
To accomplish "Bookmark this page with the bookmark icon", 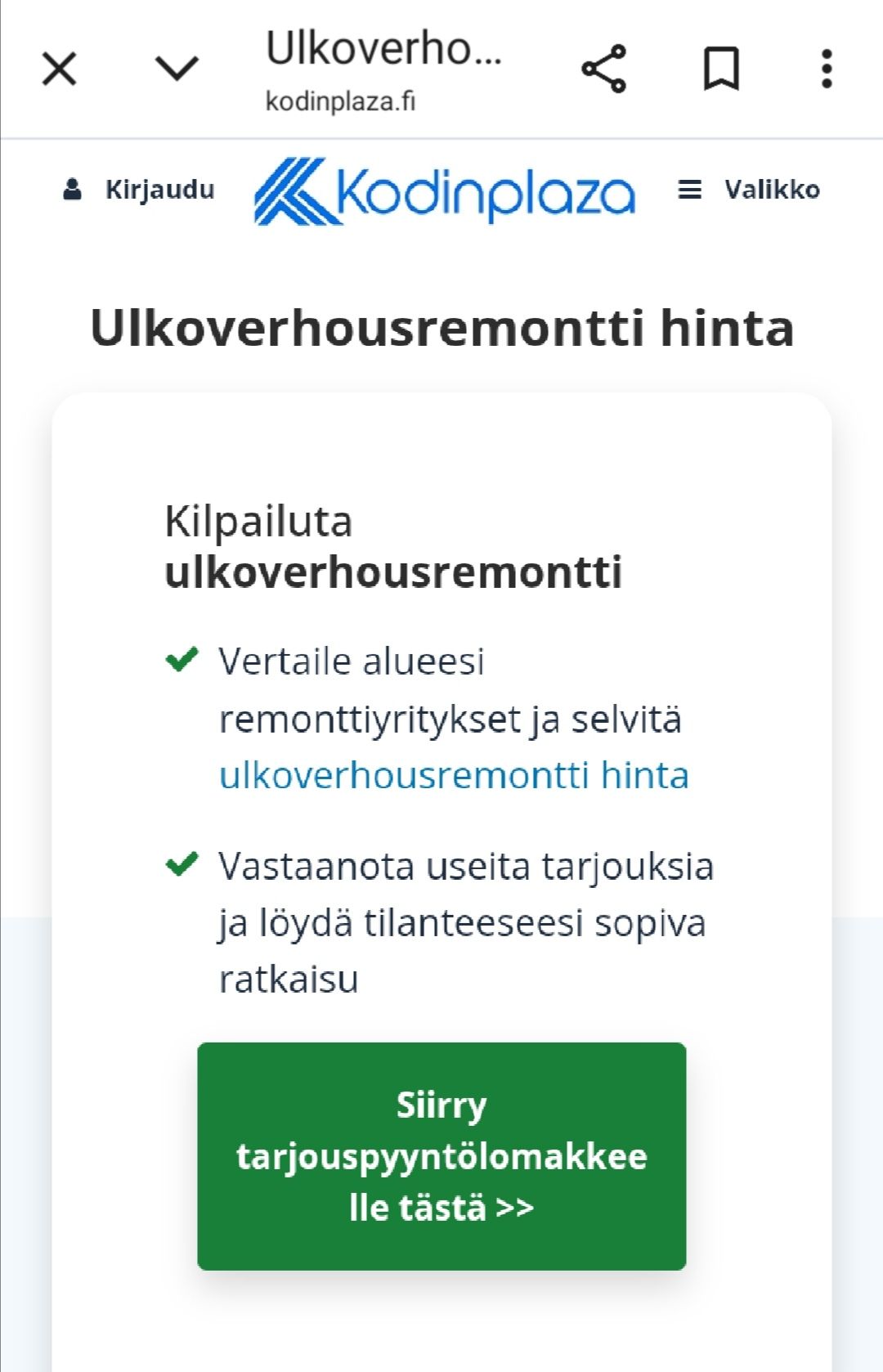I will (x=721, y=69).
